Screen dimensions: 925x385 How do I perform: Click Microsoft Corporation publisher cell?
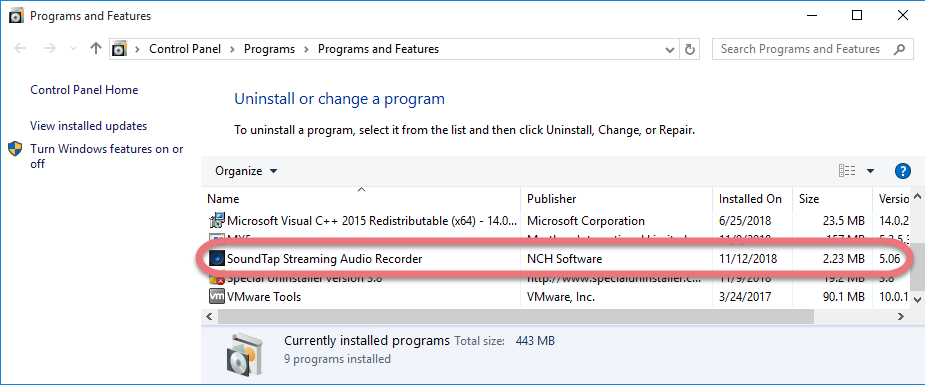coord(586,221)
